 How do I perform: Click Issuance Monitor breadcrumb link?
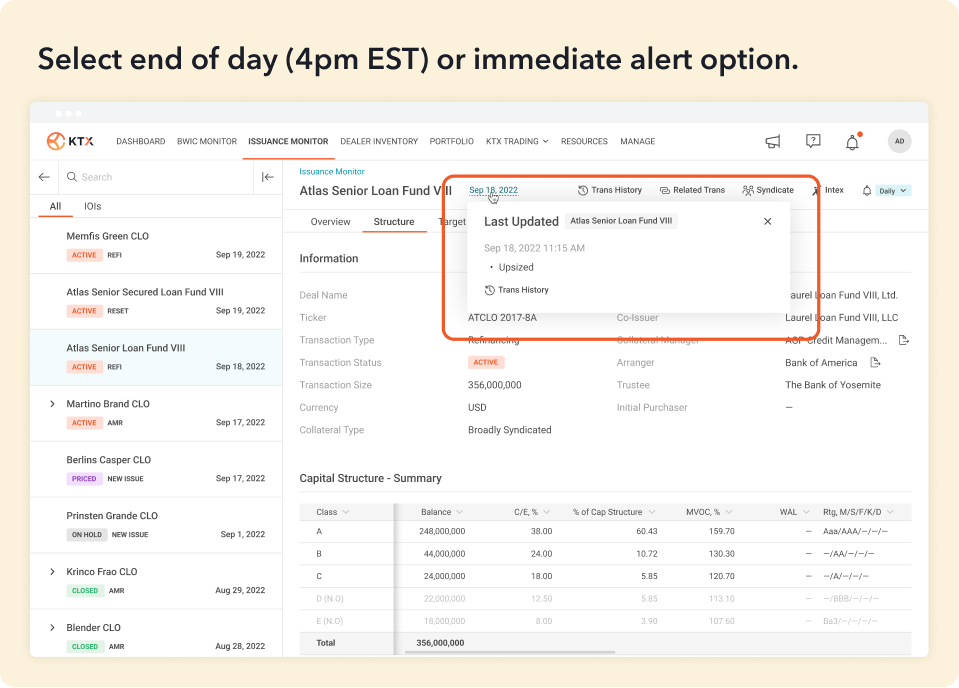tap(331, 172)
